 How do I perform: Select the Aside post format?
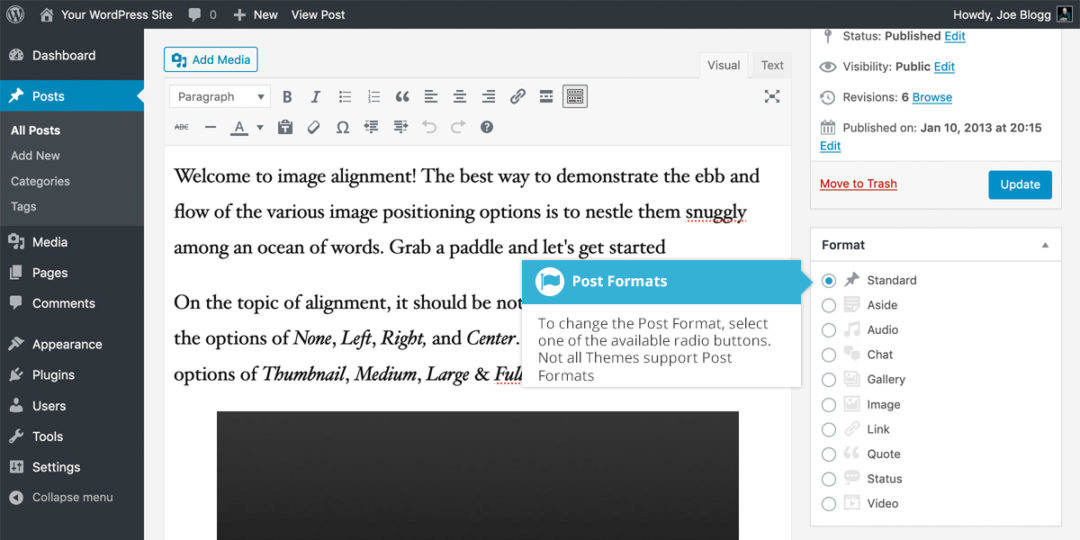(x=829, y=305)
